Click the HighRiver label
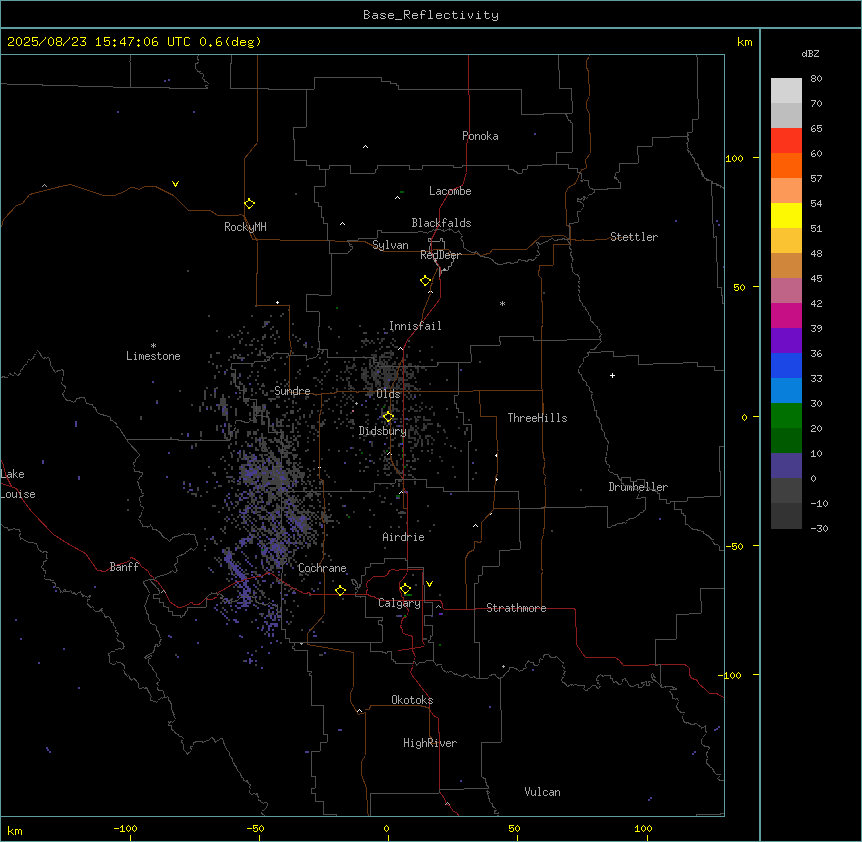Screen dimensions: 862x842 [x=430, y=743]
